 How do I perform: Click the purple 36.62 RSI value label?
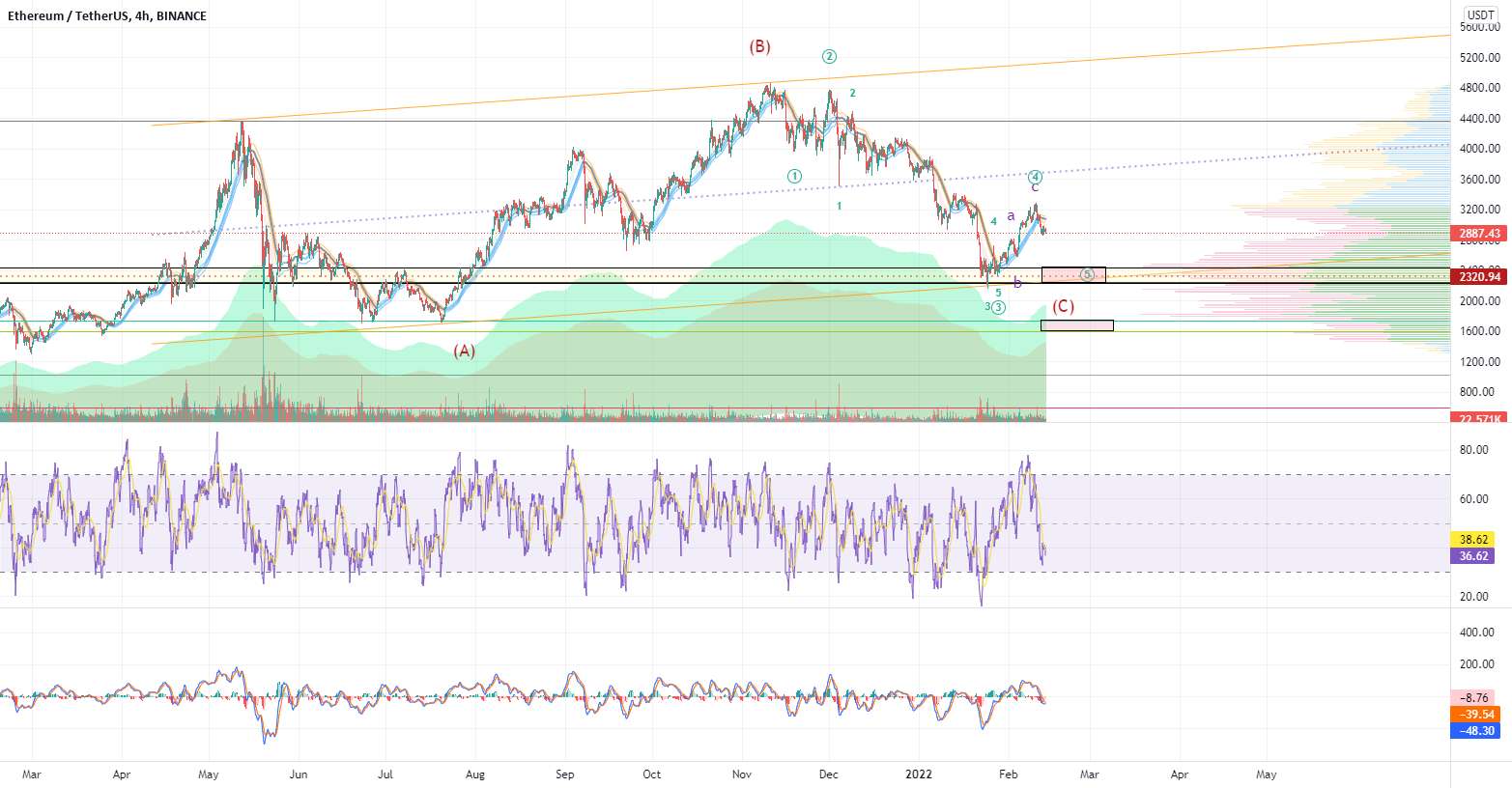pyautogui.click(x=1472, y=556)
